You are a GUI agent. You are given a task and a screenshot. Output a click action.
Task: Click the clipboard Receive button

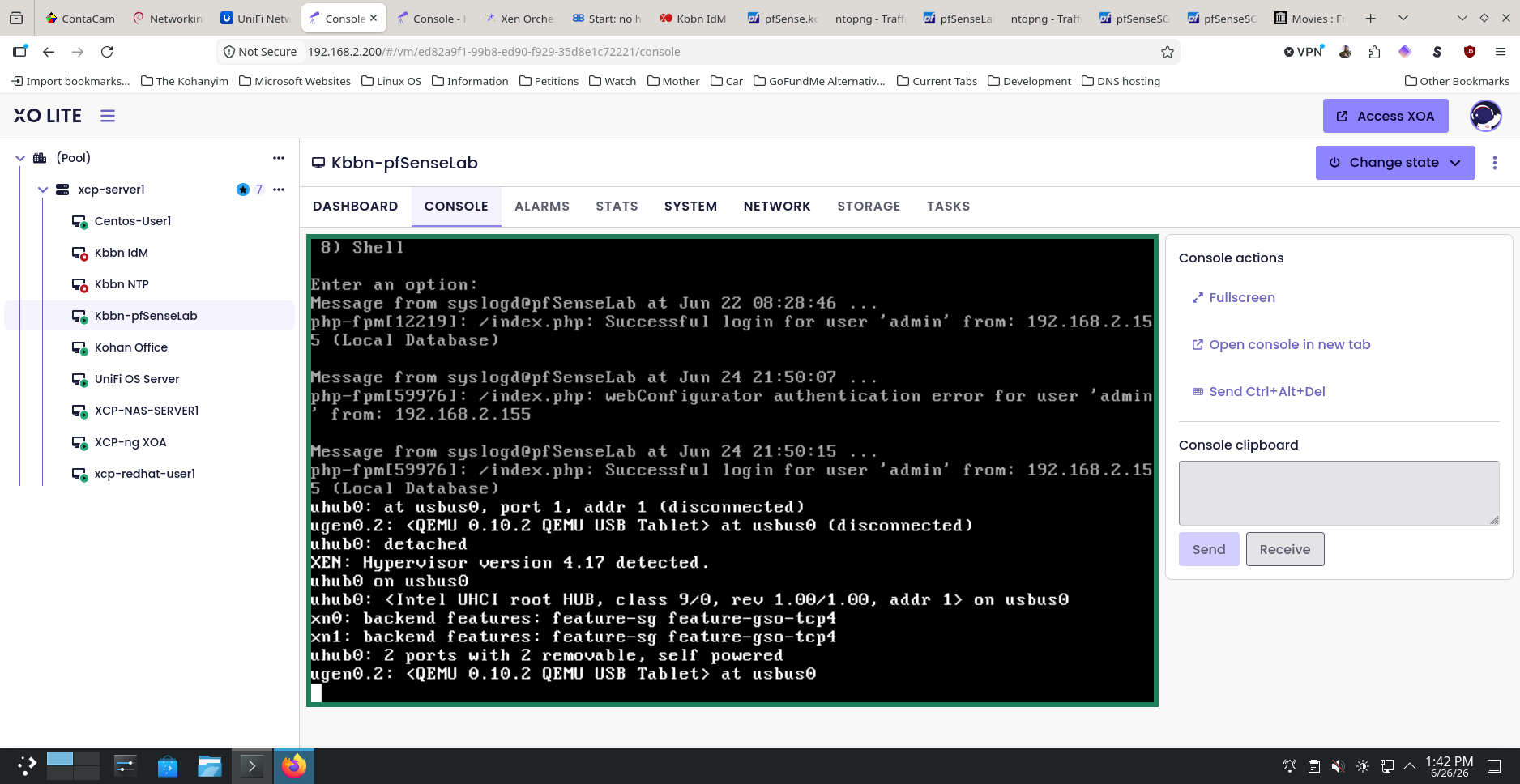[x=1285, y=549]
